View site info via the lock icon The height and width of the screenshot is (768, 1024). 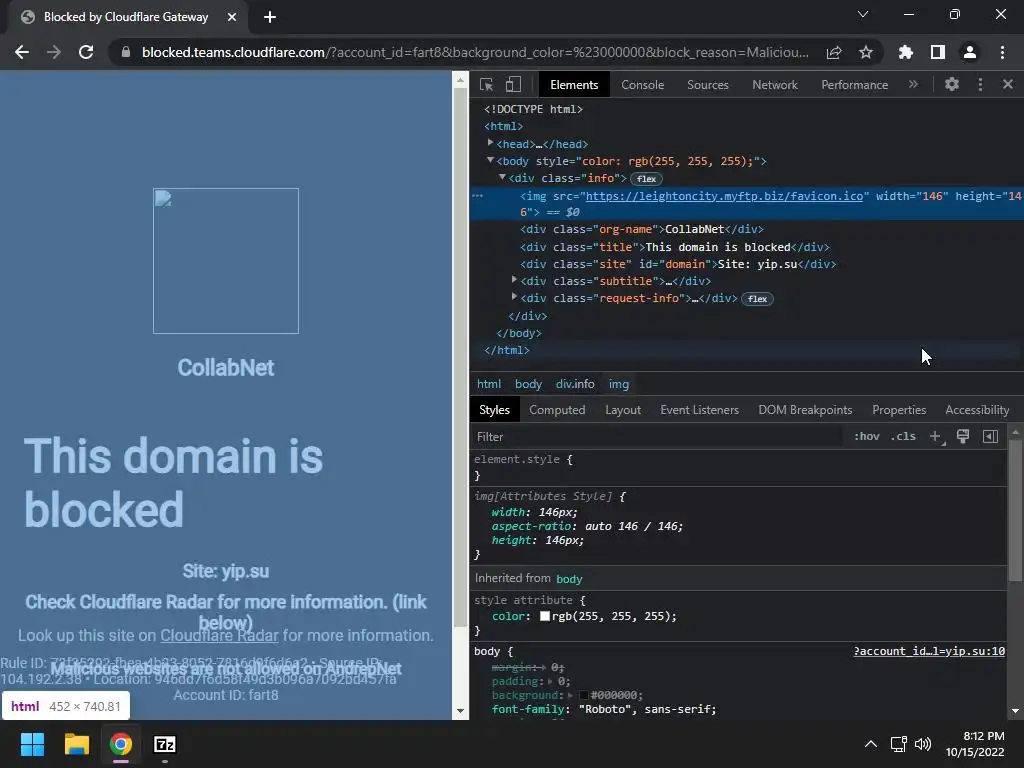pos(126,52)
